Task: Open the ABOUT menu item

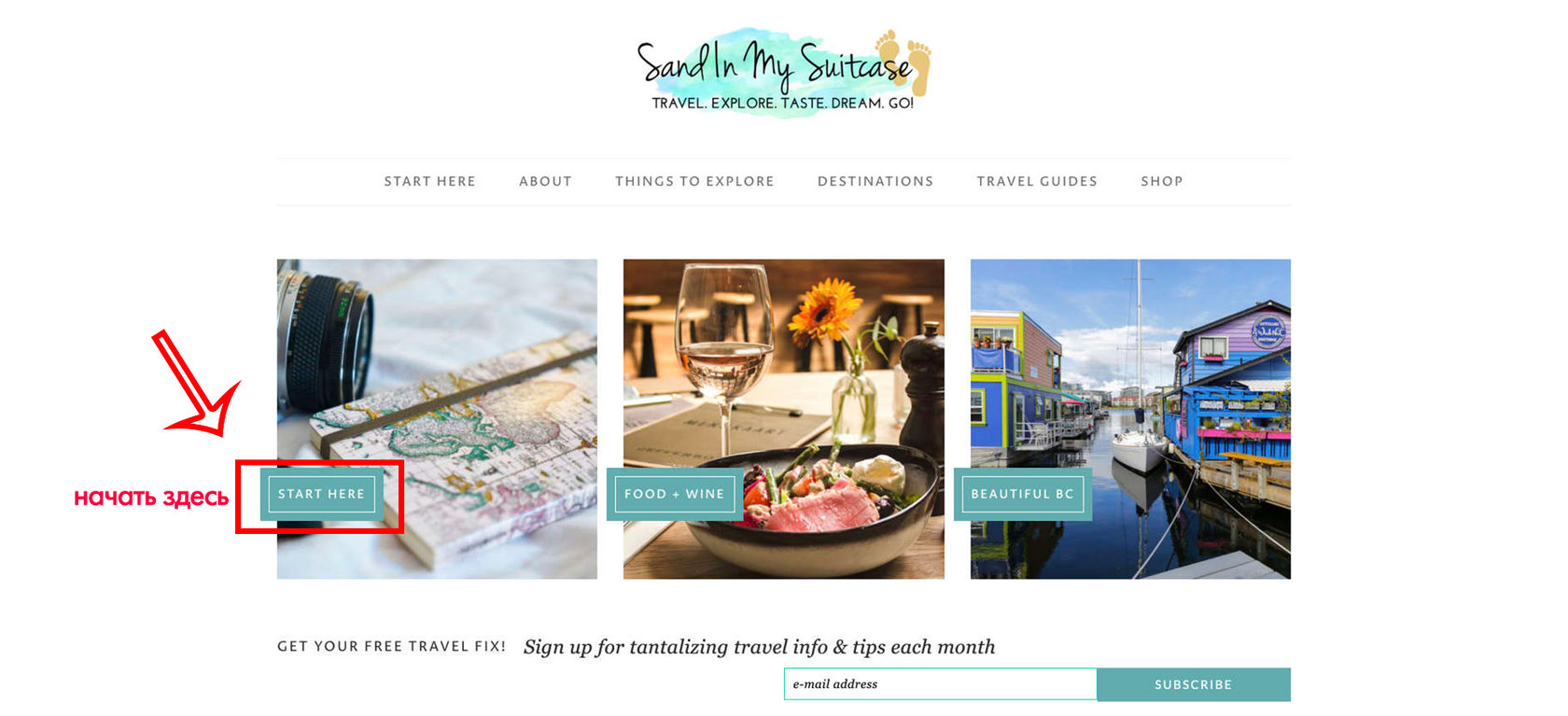Action: tap(545, 181)
